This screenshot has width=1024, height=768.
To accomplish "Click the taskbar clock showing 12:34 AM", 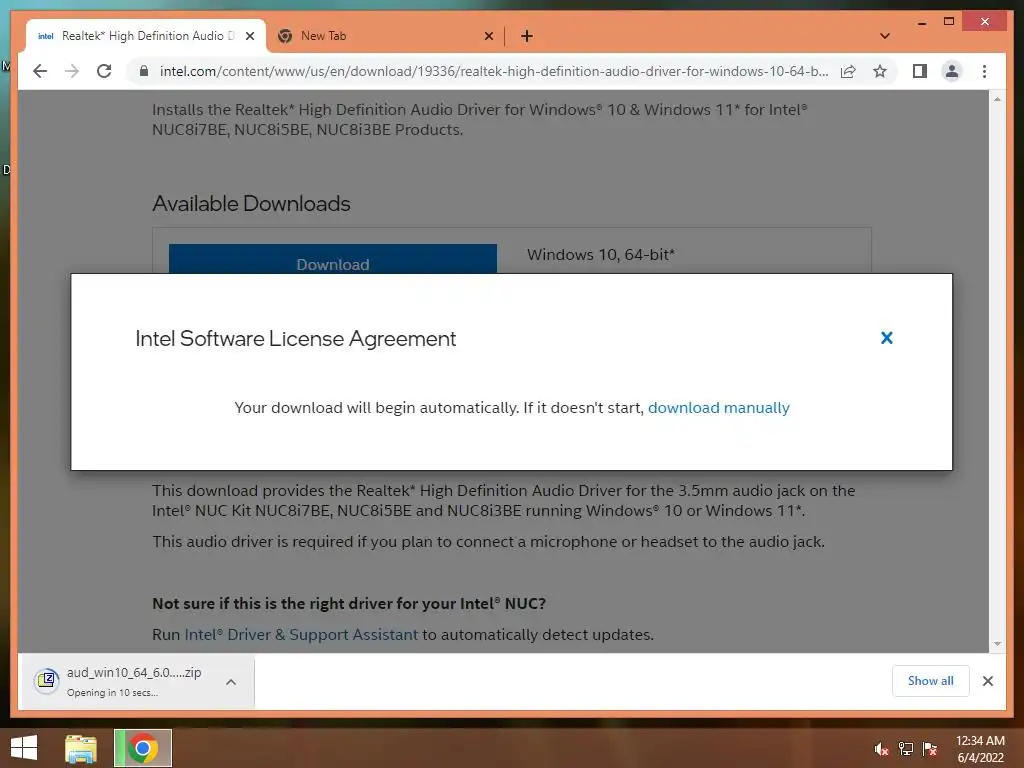I will (980, 748).
